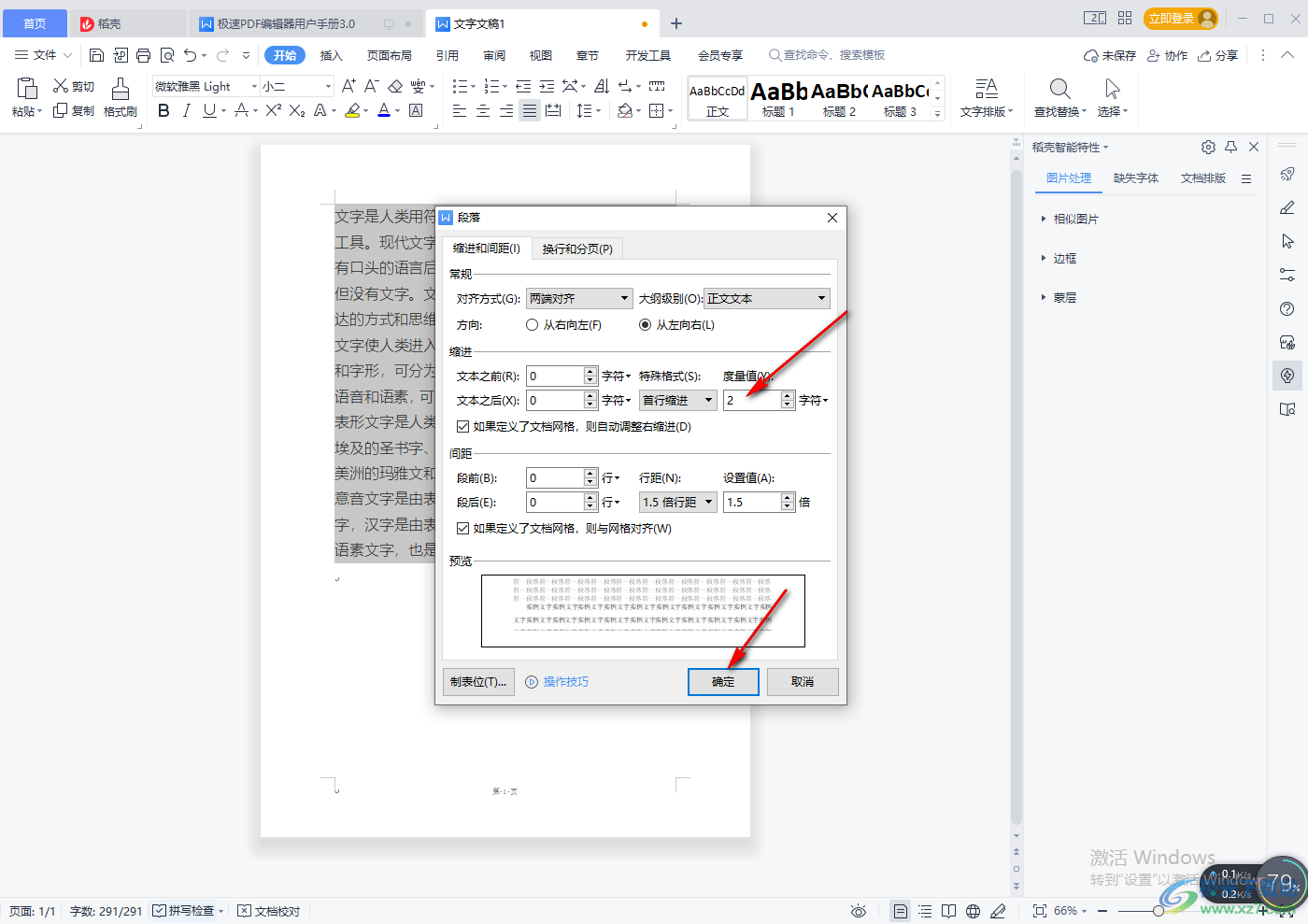This screenshot has width=1308, height=924.
Task: Select the 从右向左(F) direction radio button
Action: click(533, 325)
